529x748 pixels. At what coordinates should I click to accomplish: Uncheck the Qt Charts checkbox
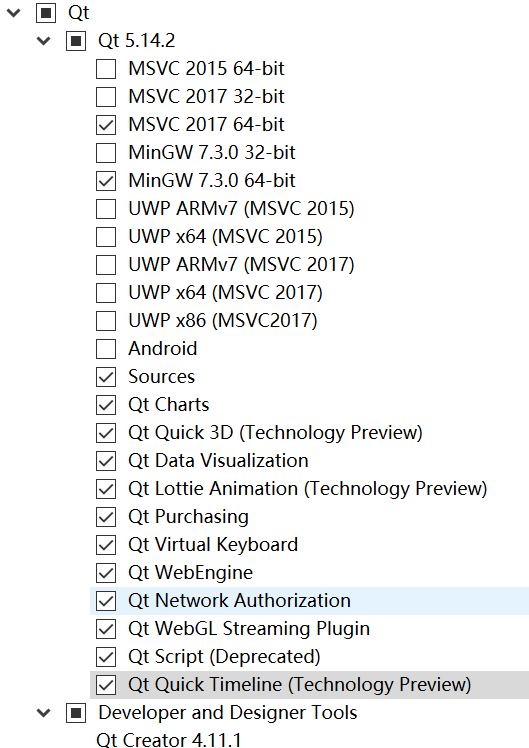click(106, 405)
